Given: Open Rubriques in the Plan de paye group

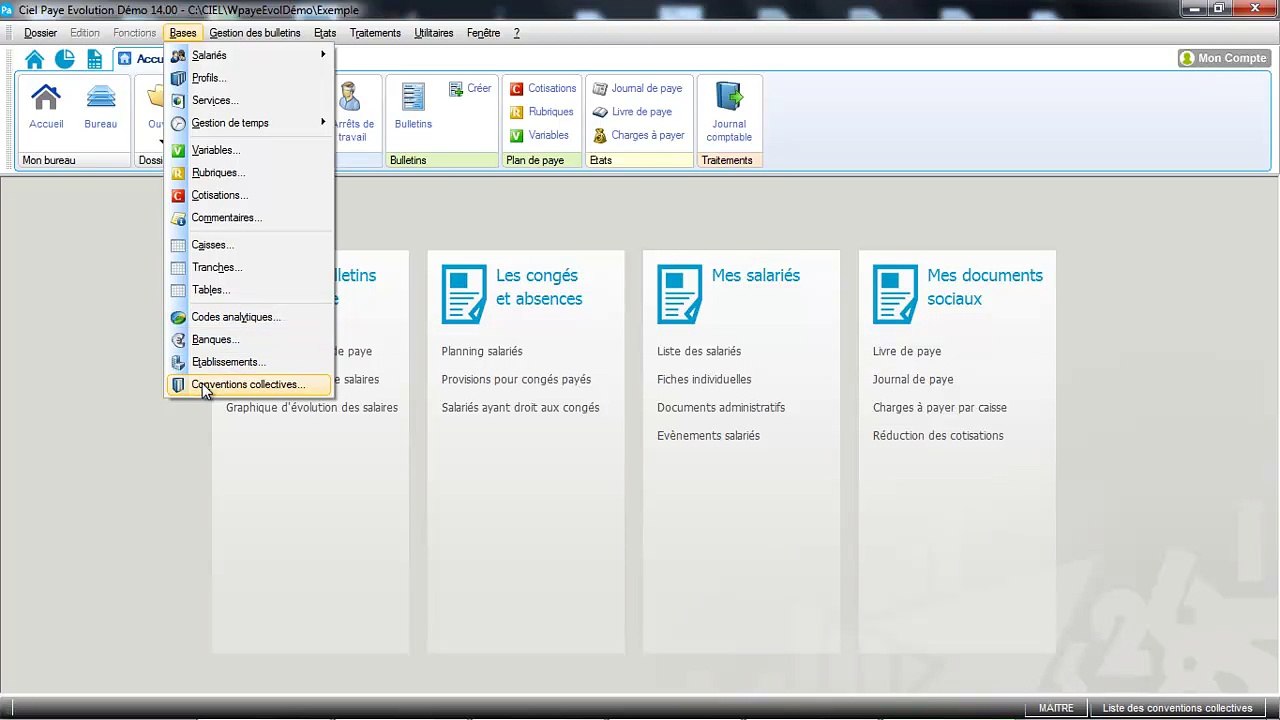Looking at the screenshot, I should pyautogui.click(x=541, y=112).
